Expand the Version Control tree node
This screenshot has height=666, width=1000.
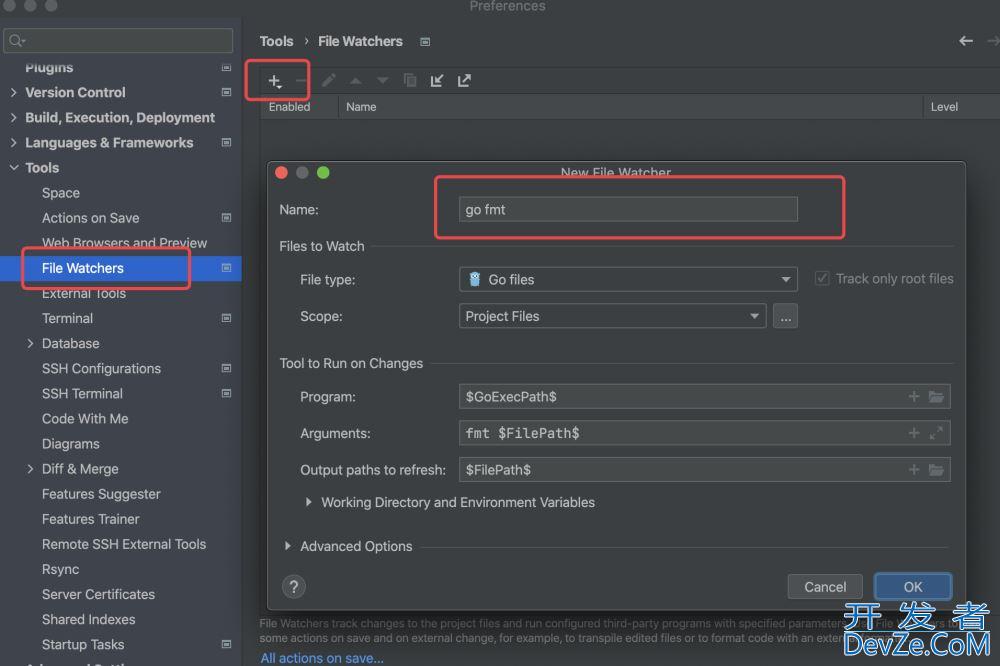coord(14,92)
